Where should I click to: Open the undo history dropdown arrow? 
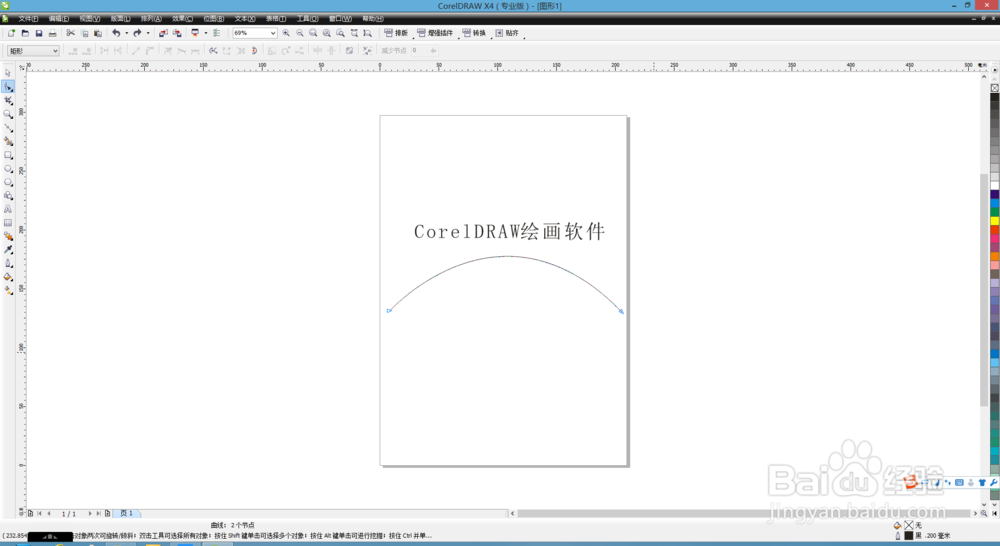[x=126, y=33]
